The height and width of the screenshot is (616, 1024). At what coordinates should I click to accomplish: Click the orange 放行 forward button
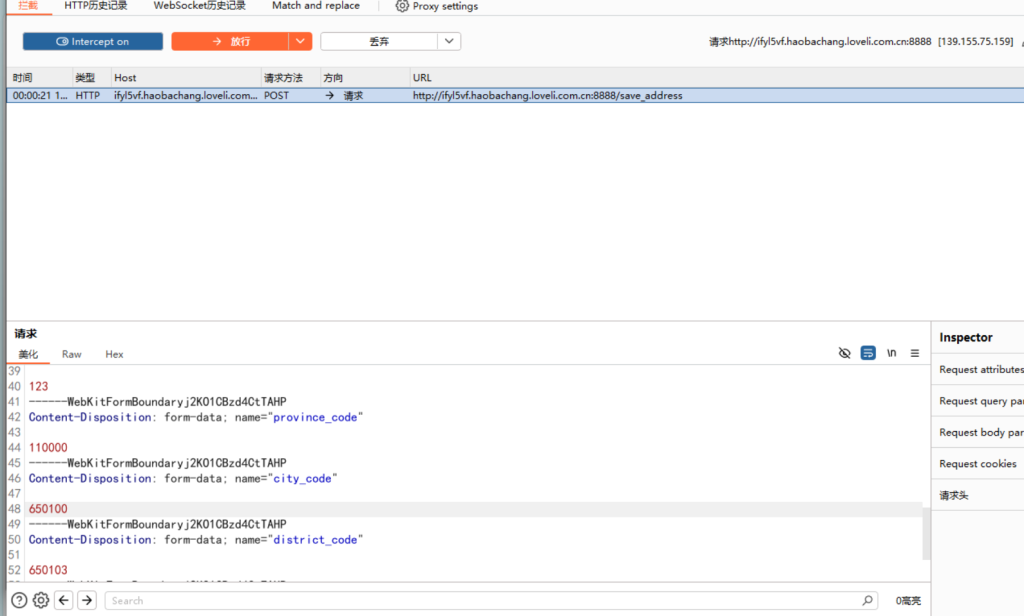click(x=230, y=42)
